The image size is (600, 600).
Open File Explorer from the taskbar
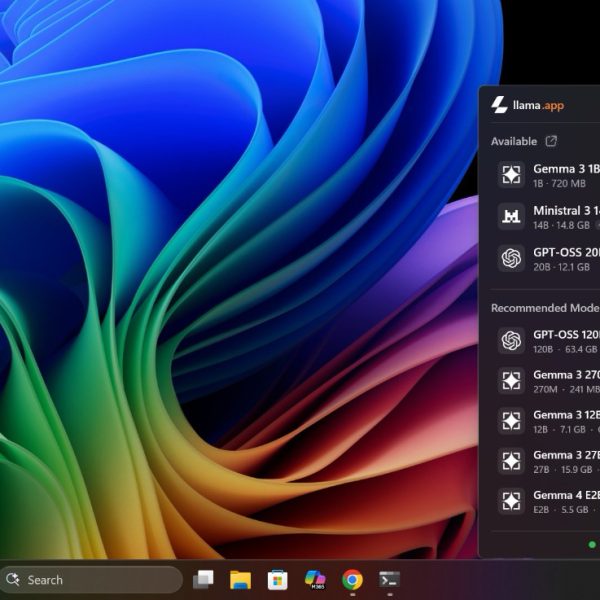[240, 580]
